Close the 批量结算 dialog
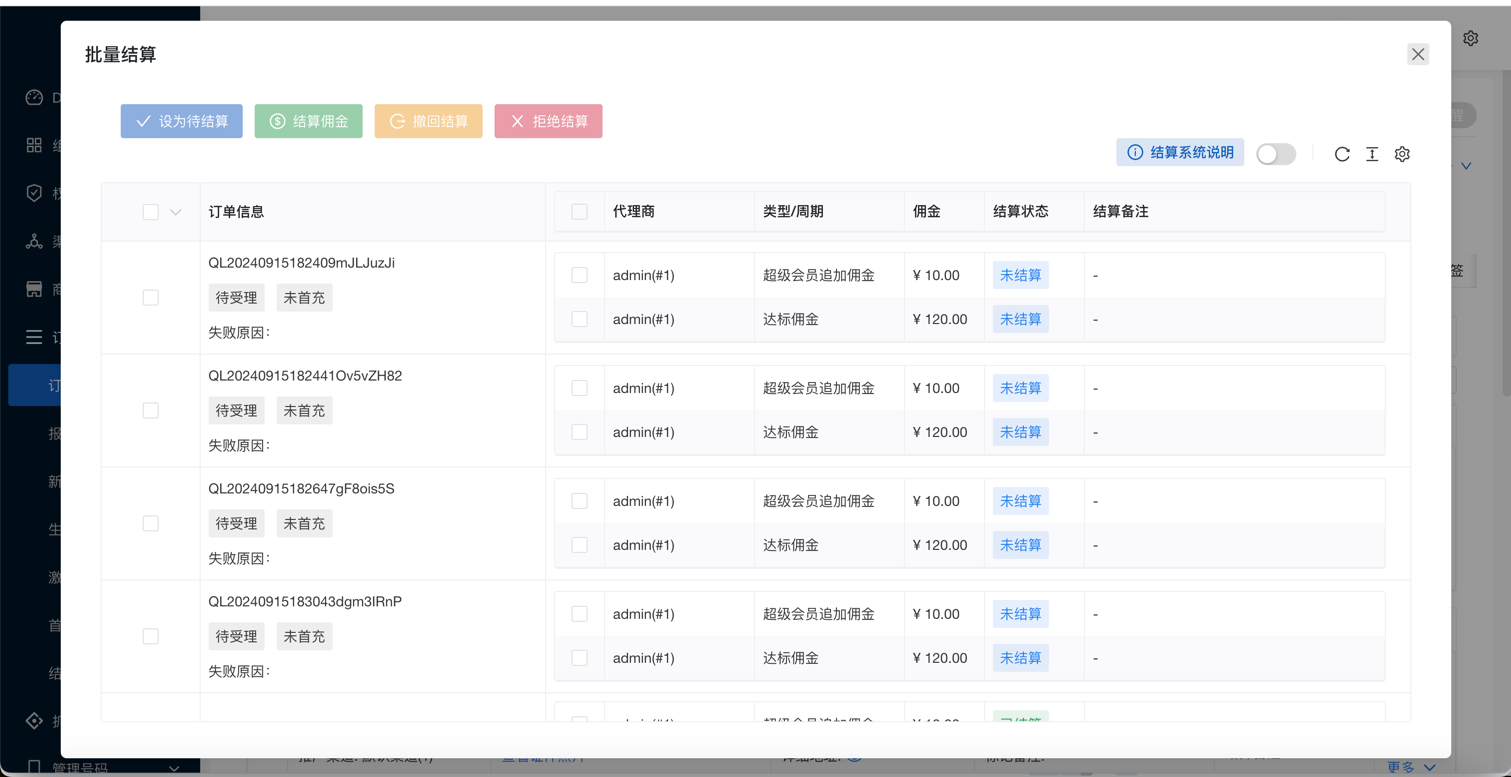1511x777 pixels. (x=1417, y=55)
